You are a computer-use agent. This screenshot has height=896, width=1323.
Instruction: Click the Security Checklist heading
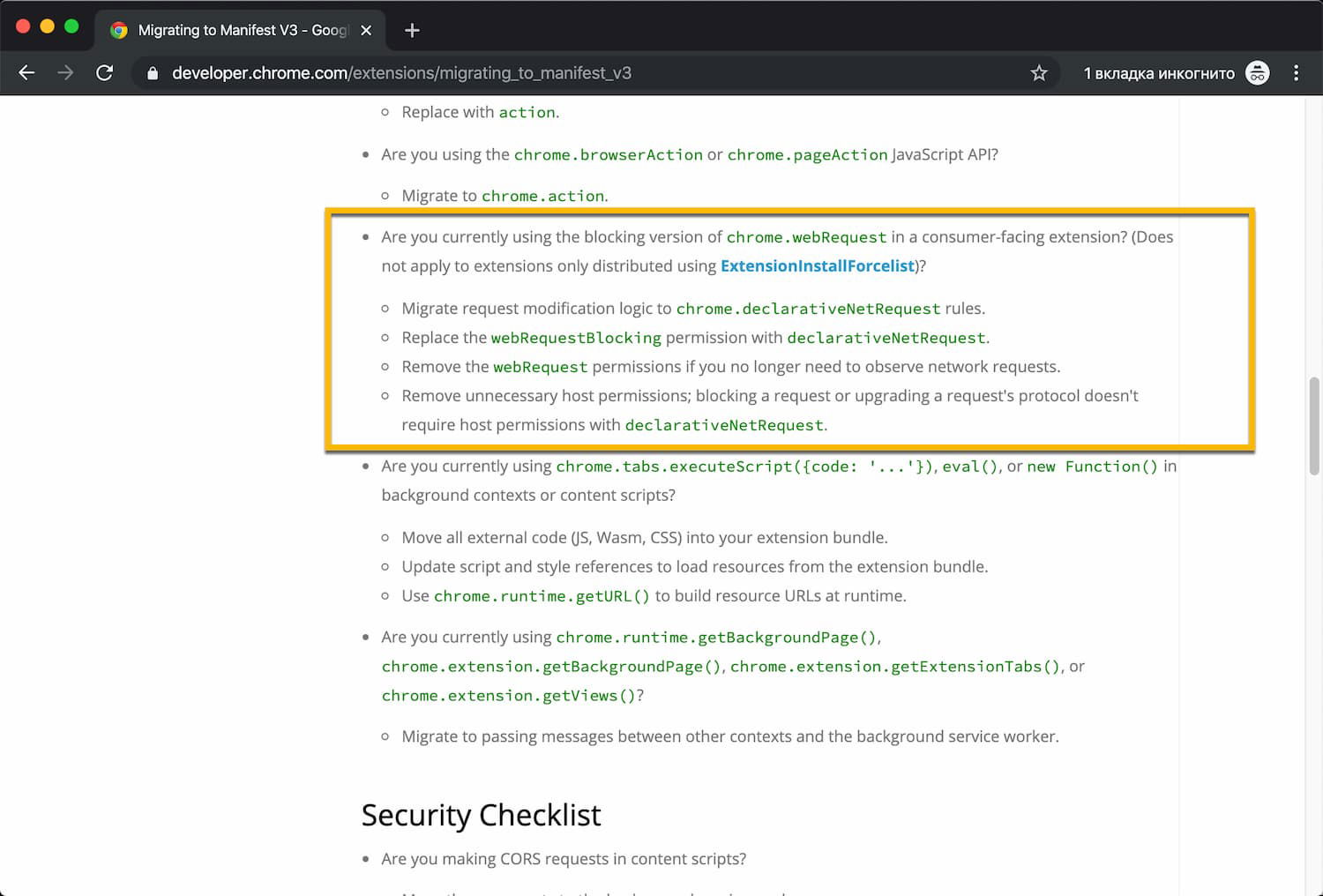[x=481, y=815]
